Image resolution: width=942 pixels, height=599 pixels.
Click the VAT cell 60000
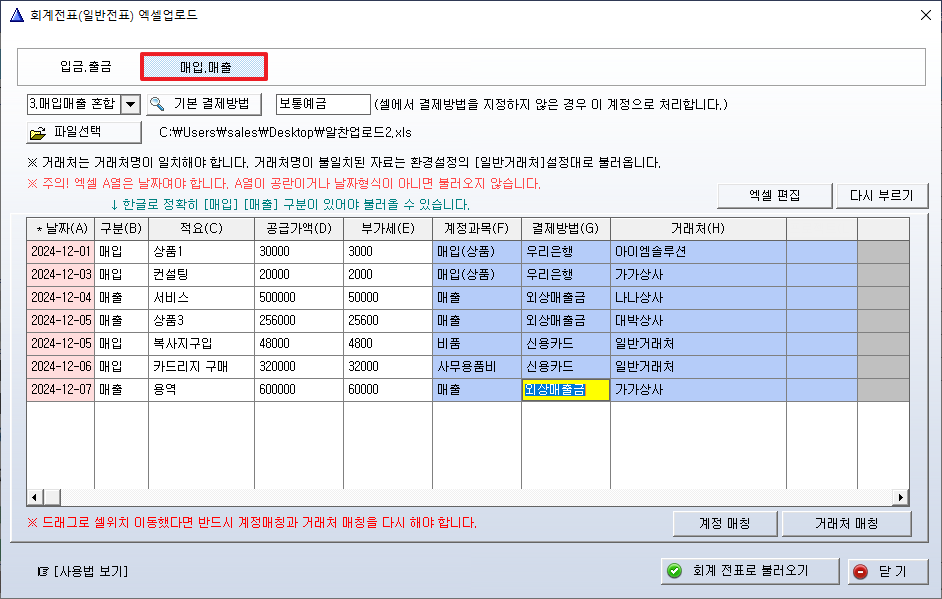pos(387,389)
